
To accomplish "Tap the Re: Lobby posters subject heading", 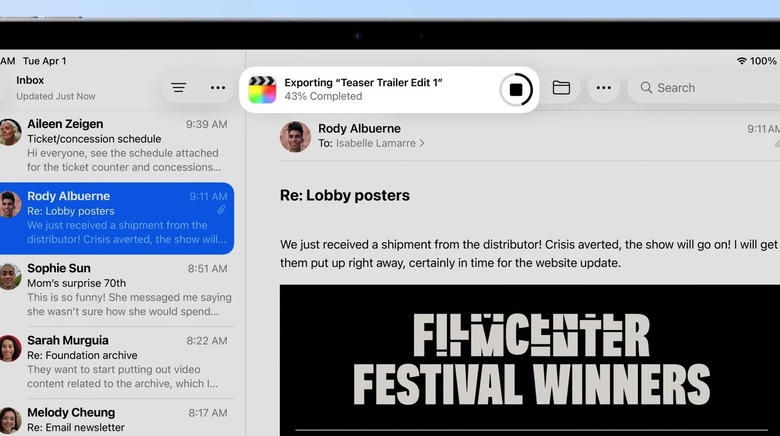I will click(x=345, y=195).
